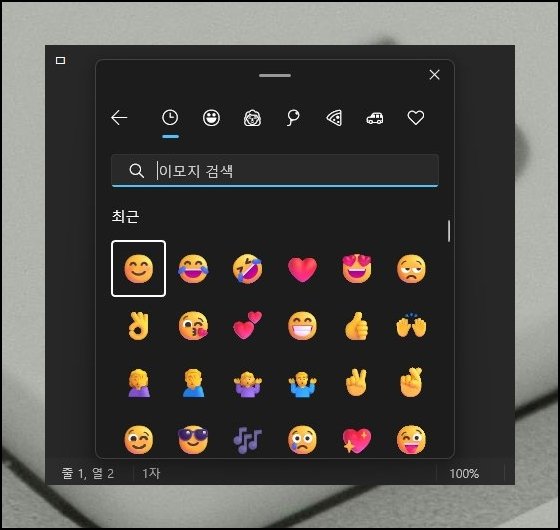Insert the woman shrugging emoji
The height and width of the screenshot is (530, 560).
click(248, 384)
